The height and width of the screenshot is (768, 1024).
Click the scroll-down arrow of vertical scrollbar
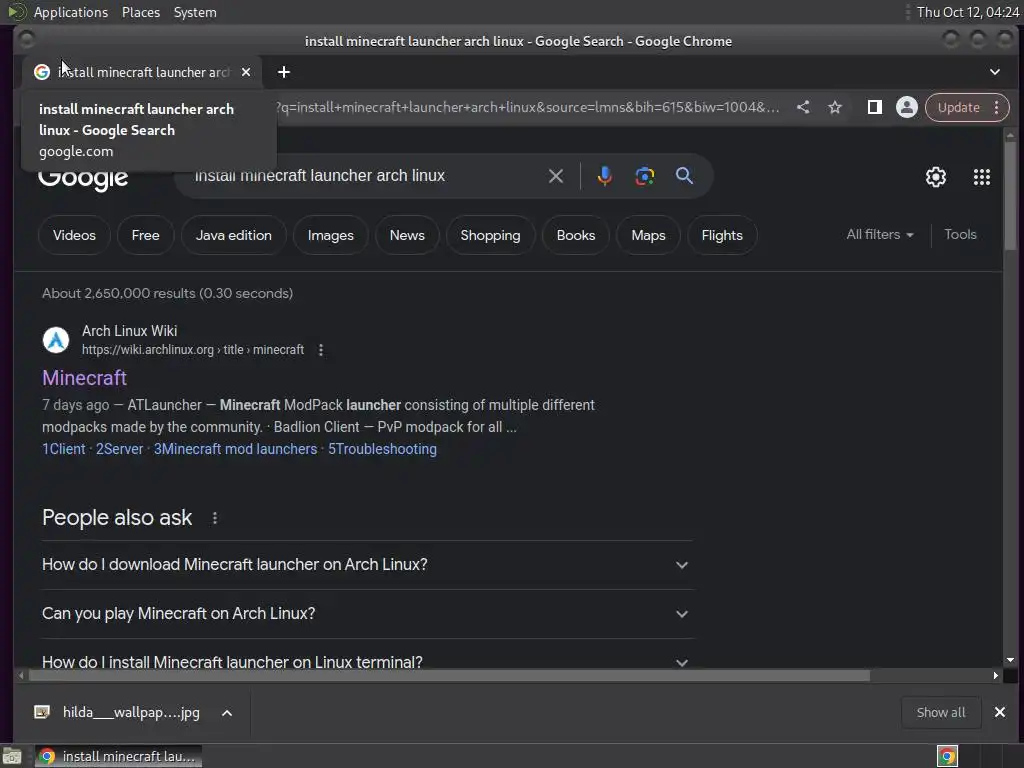[x=1010, y=660]
